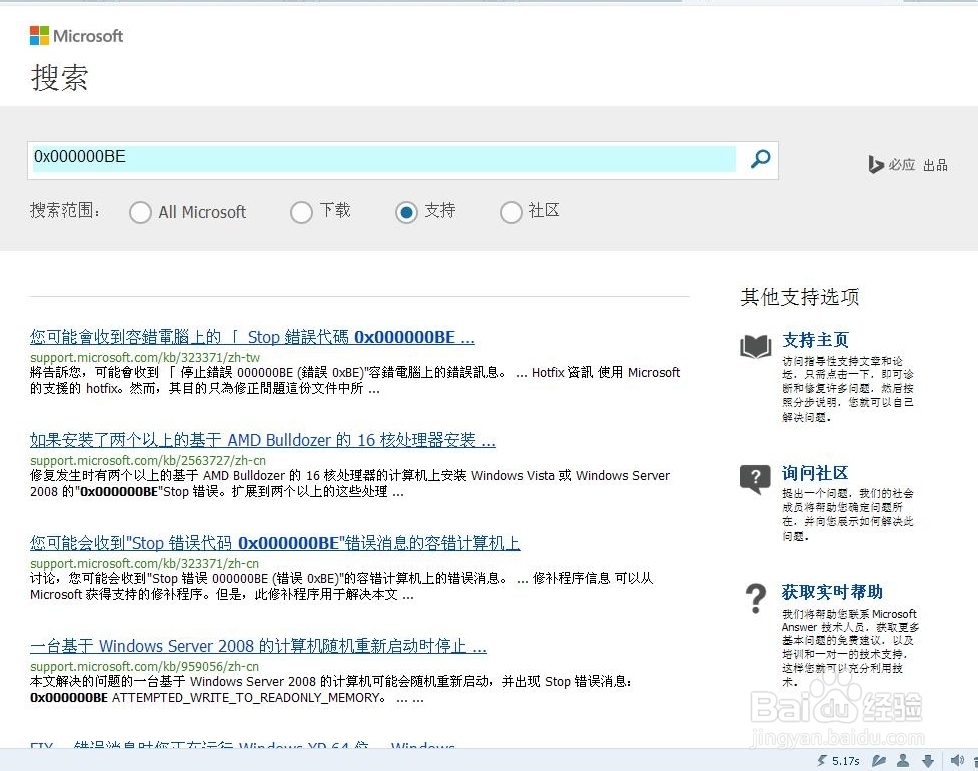
Task: Click the speech bubble icon beside 询问社区
Action: (x=755, y=479)
